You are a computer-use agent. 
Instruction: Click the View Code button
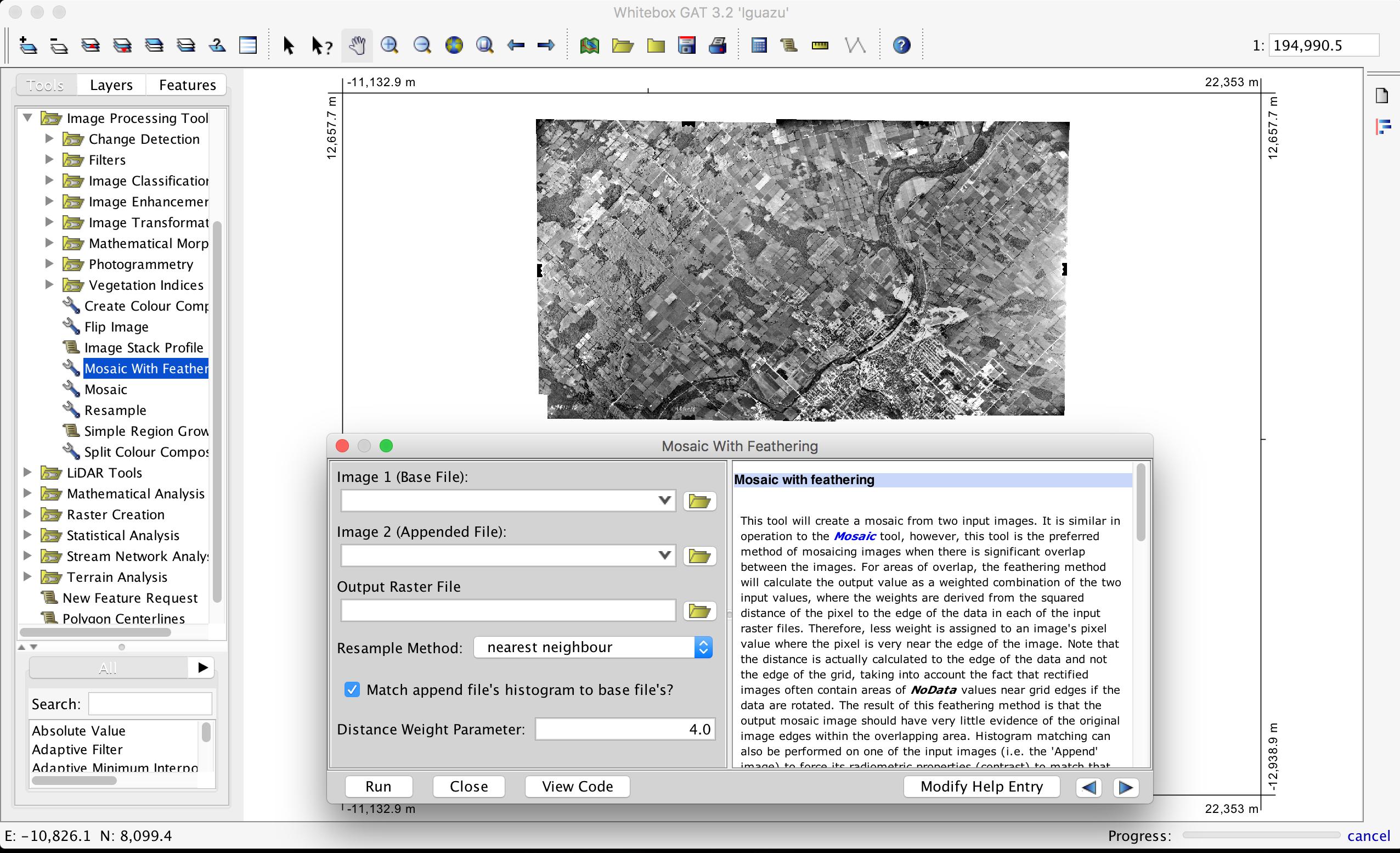pyautogui.click(x=578, y=785)
